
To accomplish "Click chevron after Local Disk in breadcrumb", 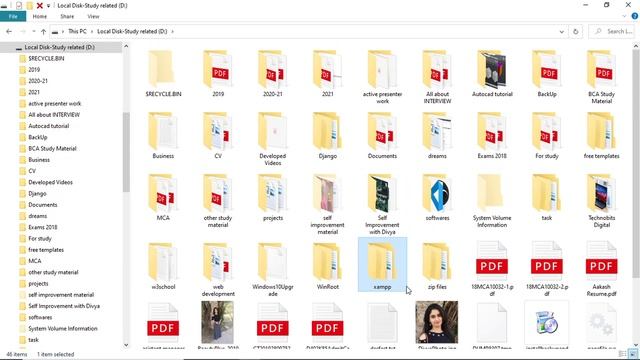I will click(x=173, y=31).
